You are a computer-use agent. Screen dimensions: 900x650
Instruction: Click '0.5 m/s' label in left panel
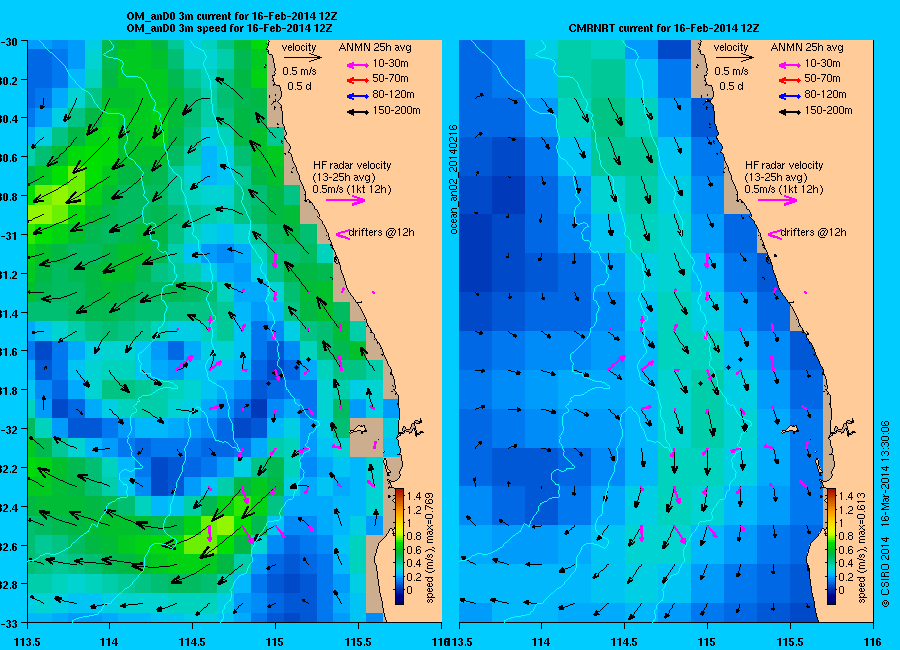point(299,72)
